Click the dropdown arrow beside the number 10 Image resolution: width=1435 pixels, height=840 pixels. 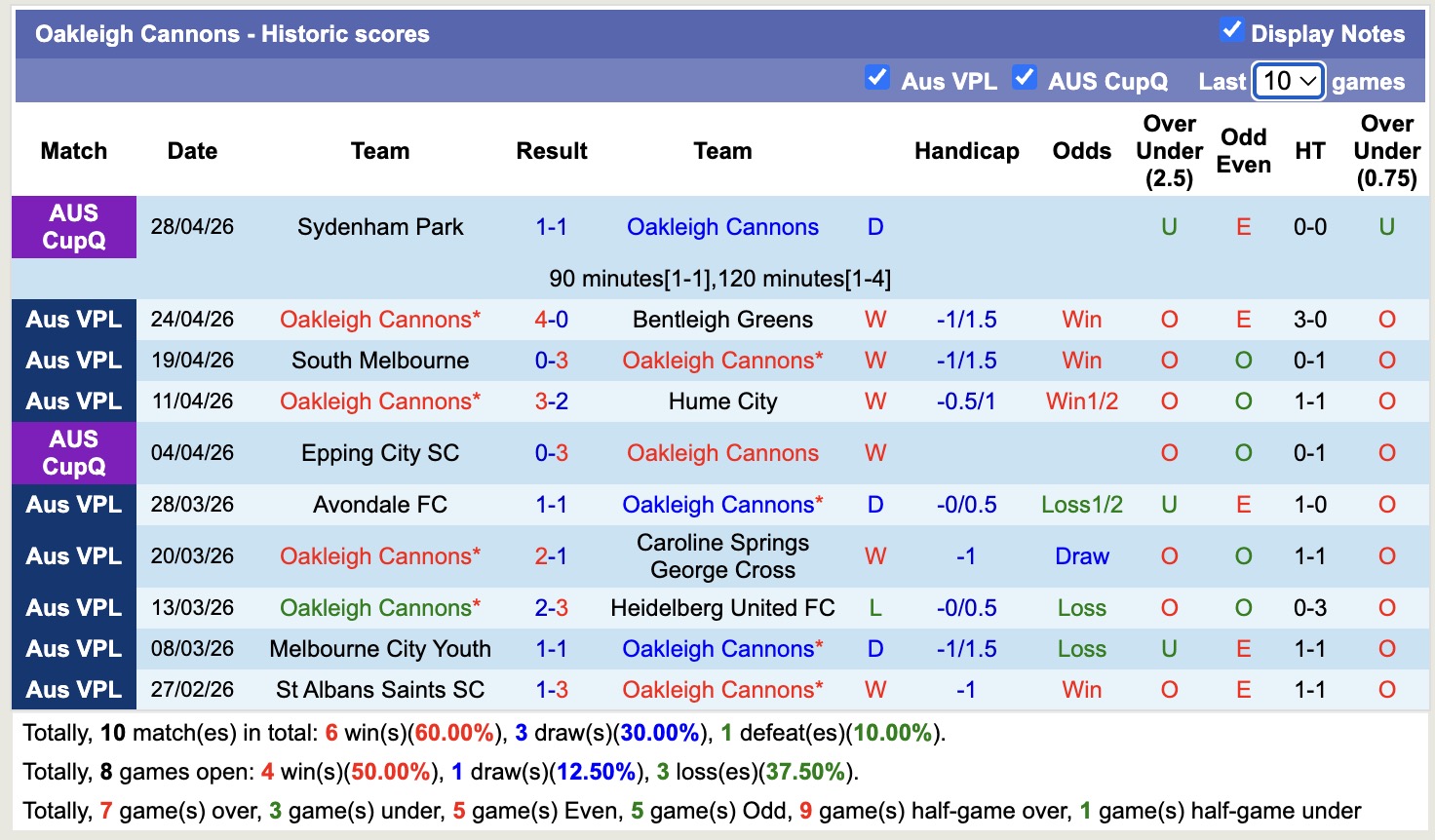pyautogui.click(x=1309, y=81)
